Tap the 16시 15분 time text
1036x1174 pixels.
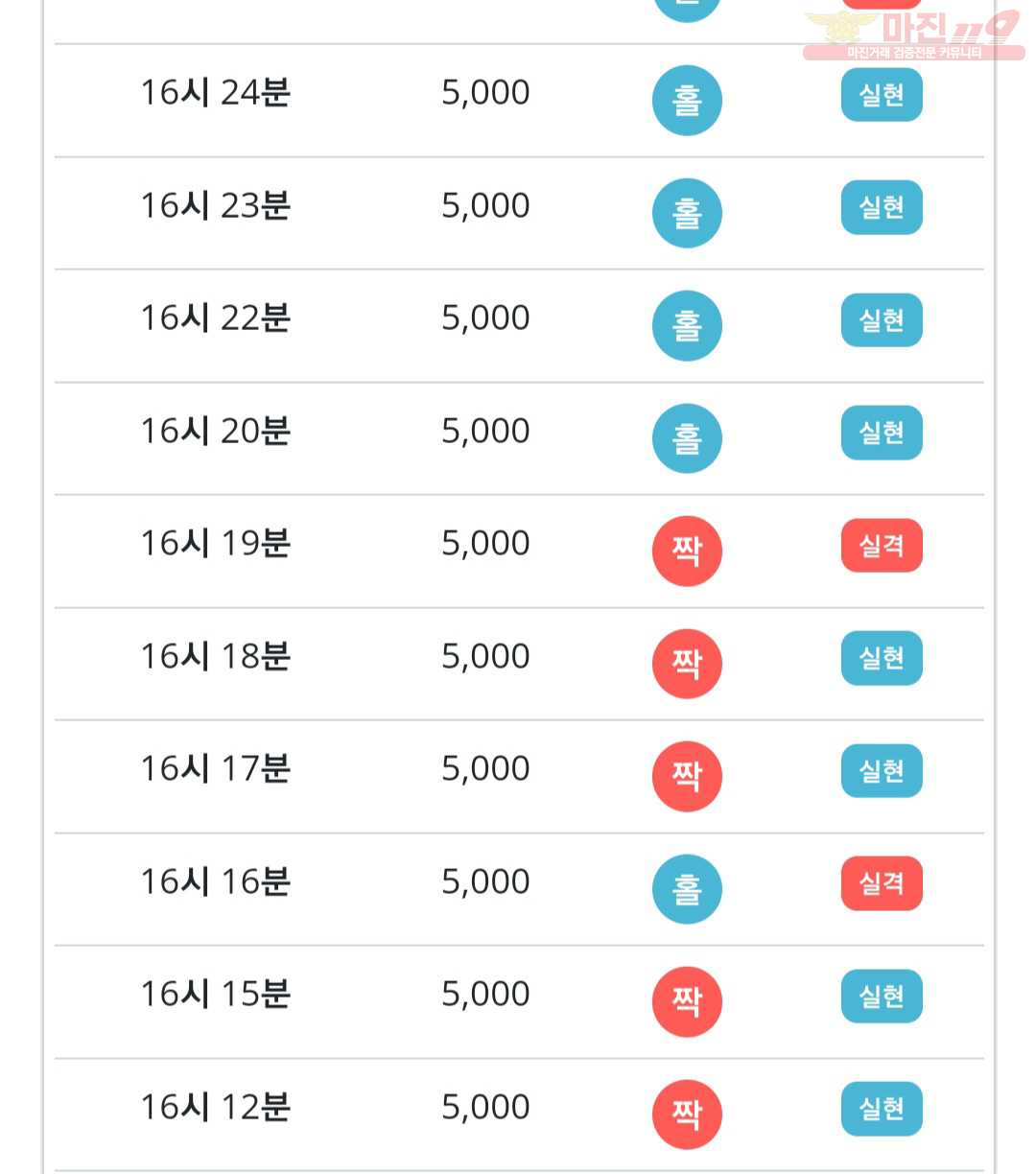click(216, 994)
